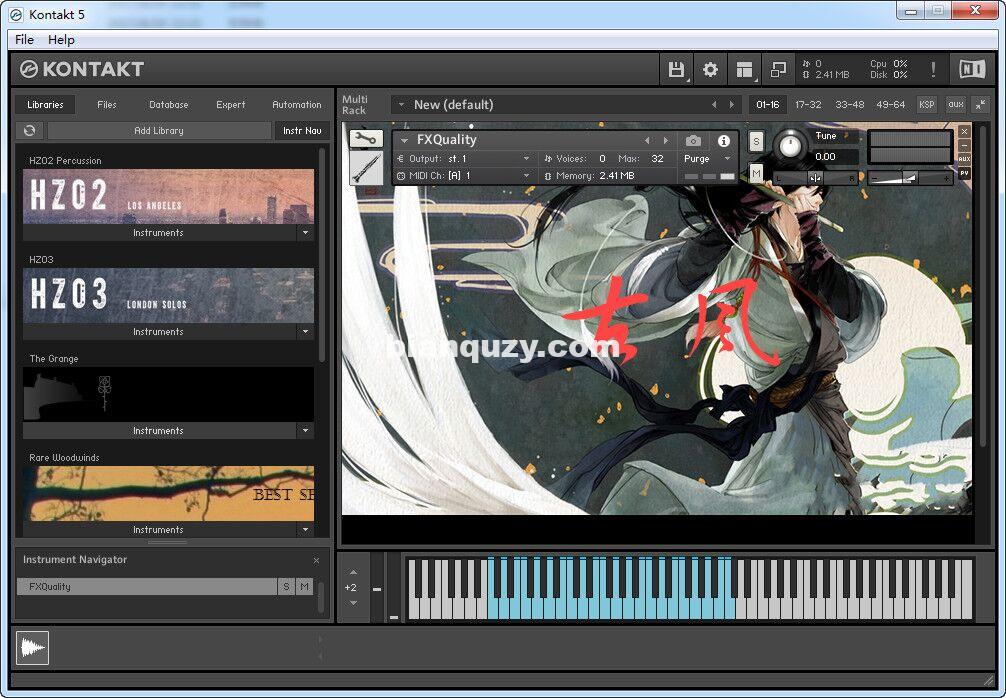This screenshot has height=698, width=1006.
Task: Toggle instrument AUX sends button
Action: click(964, 159)
